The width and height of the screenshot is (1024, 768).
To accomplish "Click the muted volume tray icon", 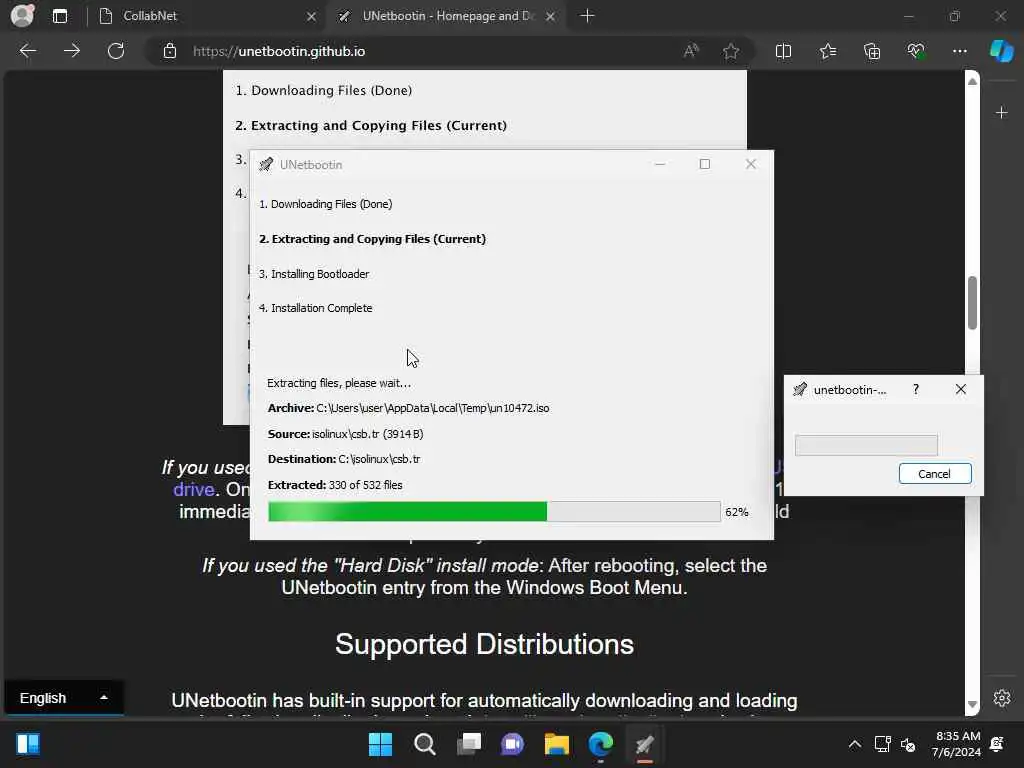I will click(908, 744).
